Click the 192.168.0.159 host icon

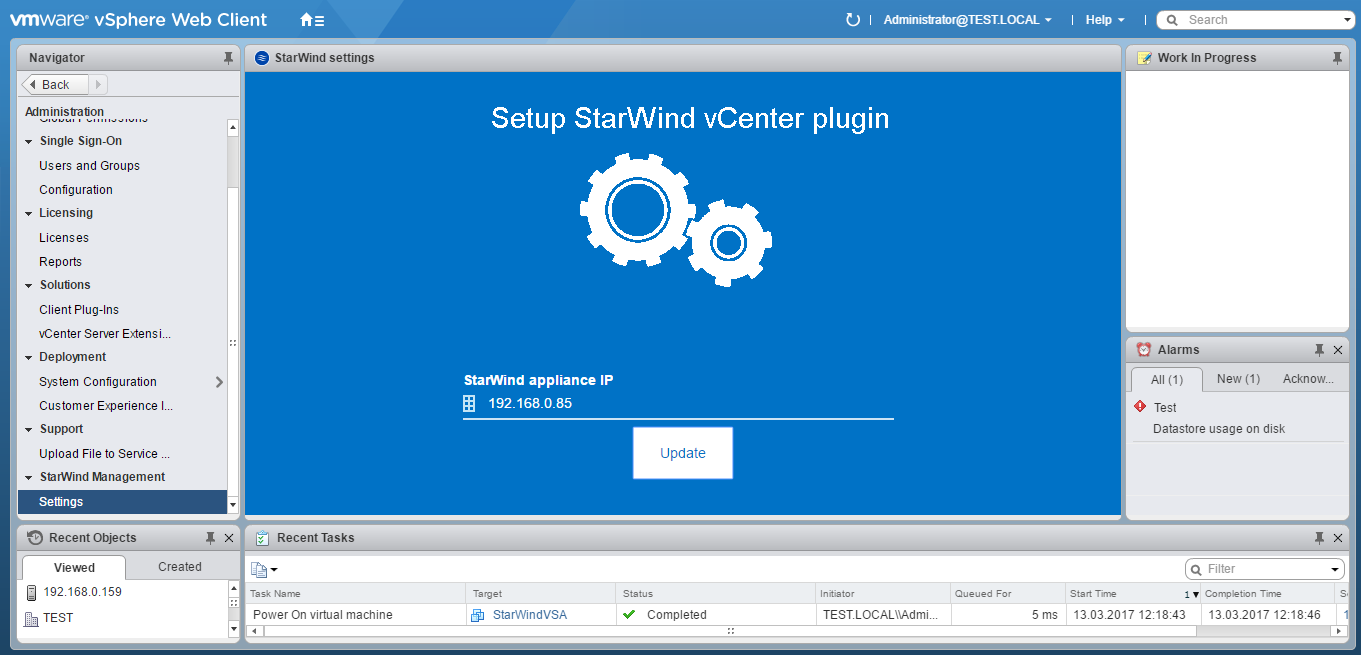(x=31, y=592)
